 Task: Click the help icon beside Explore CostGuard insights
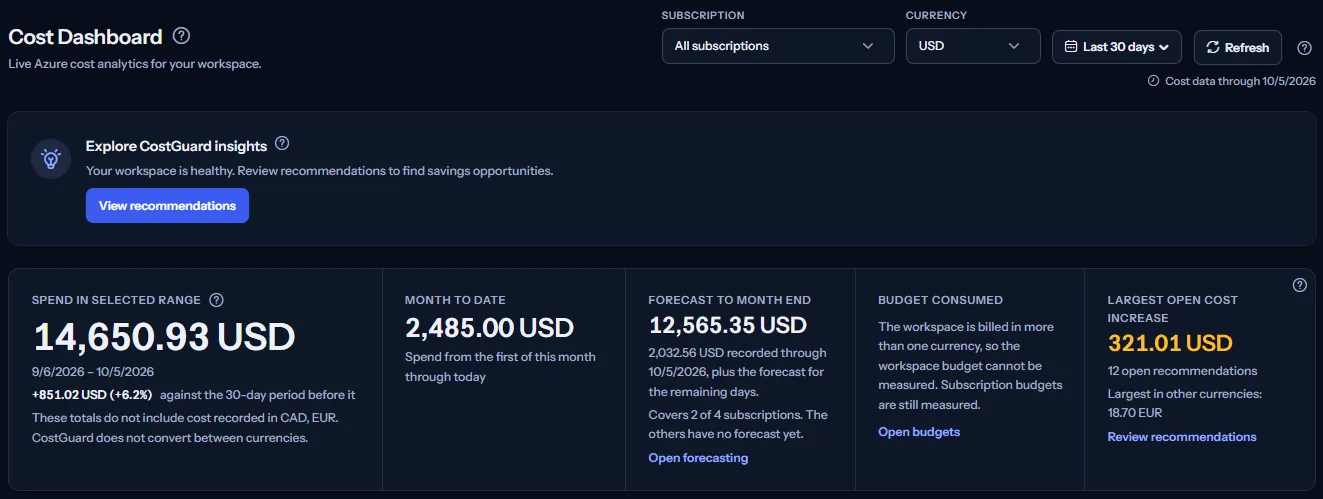(282, 144)
